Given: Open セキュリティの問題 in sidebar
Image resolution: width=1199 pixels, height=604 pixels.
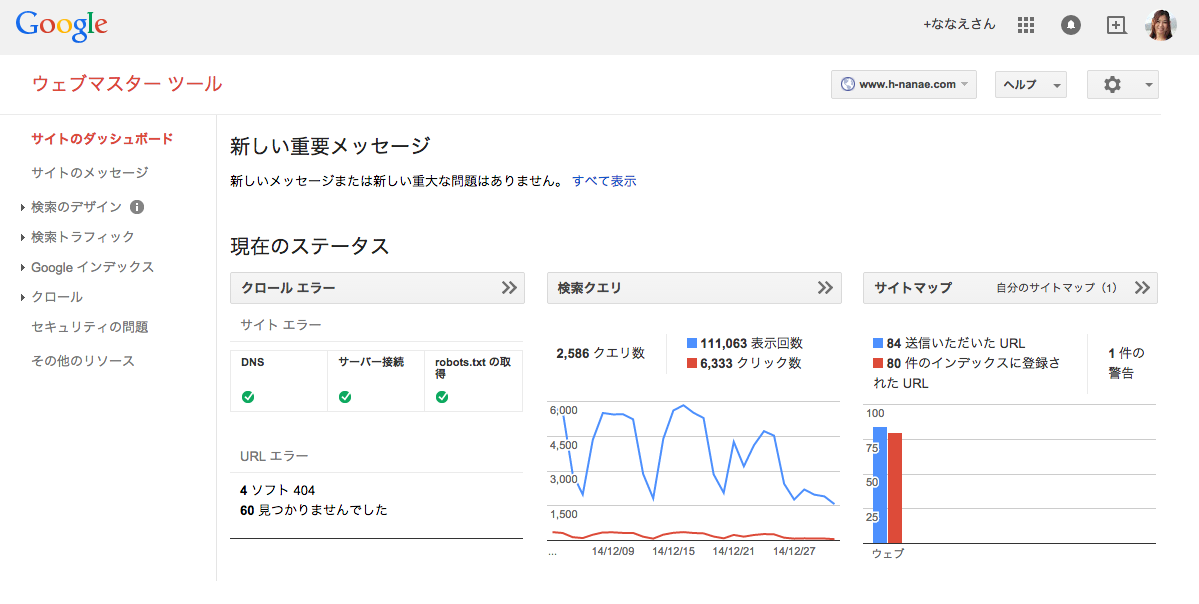Looking at the screenshot, I should [89, 326].
